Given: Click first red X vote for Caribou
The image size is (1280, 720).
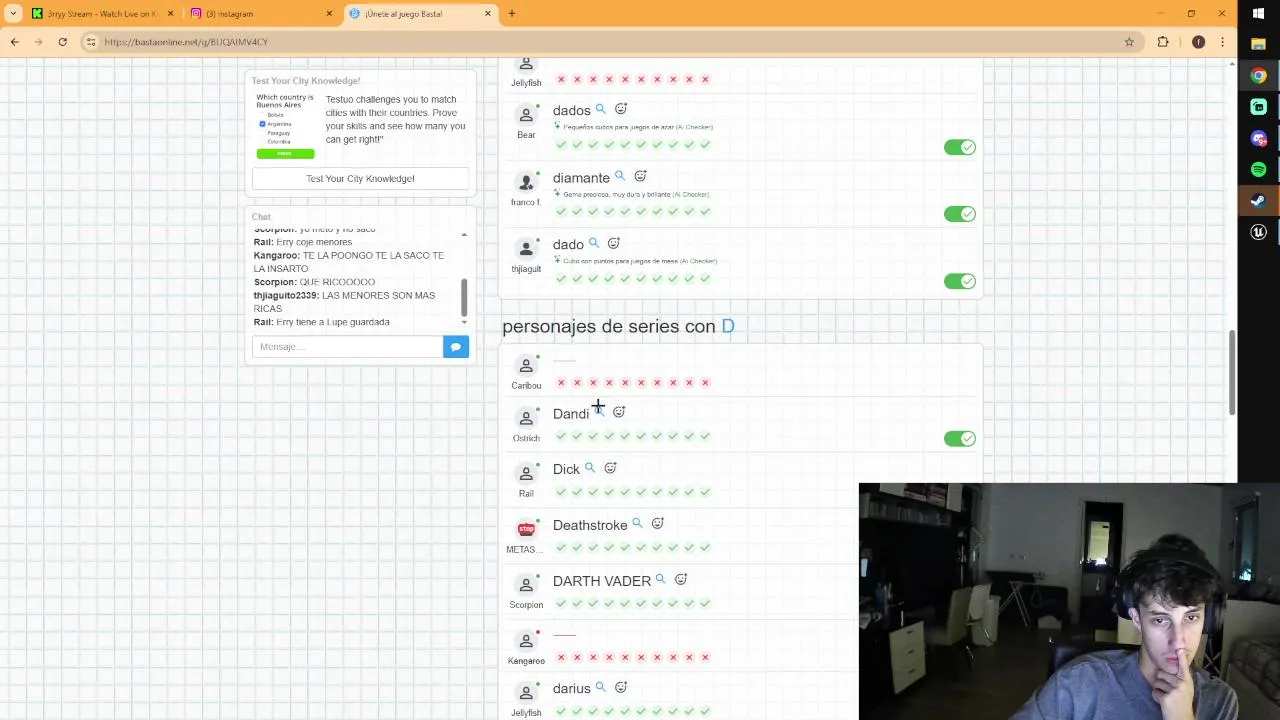Looking at the screenshot, I should click(561, 382).
